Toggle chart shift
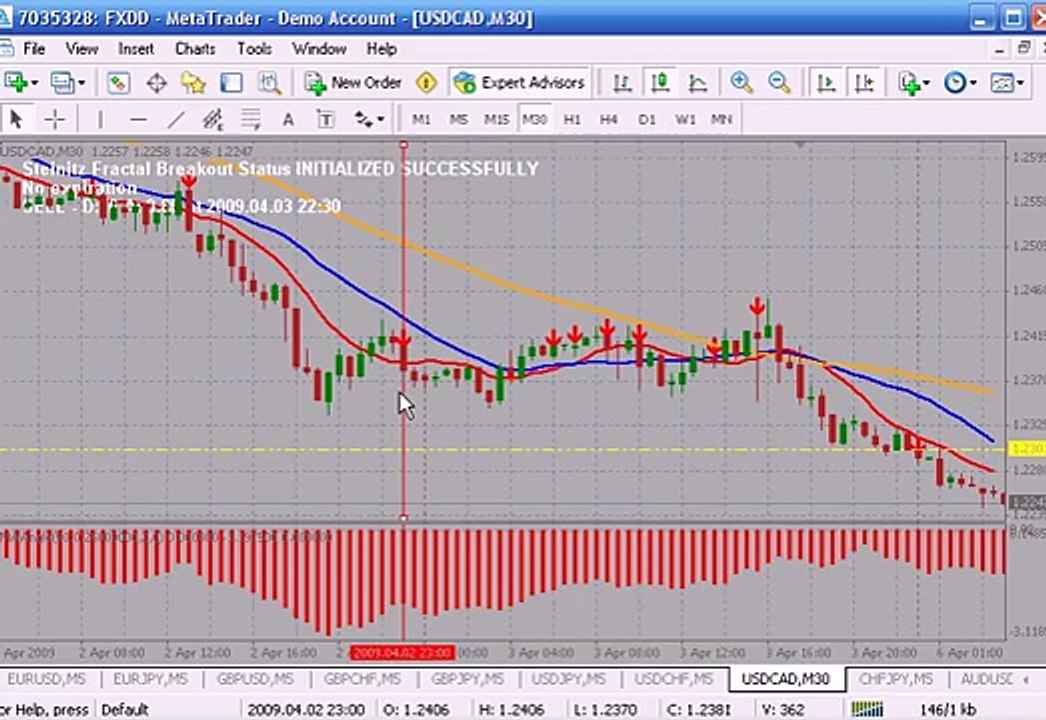The width and height of the screenshot is (1046, 720). 864,83
